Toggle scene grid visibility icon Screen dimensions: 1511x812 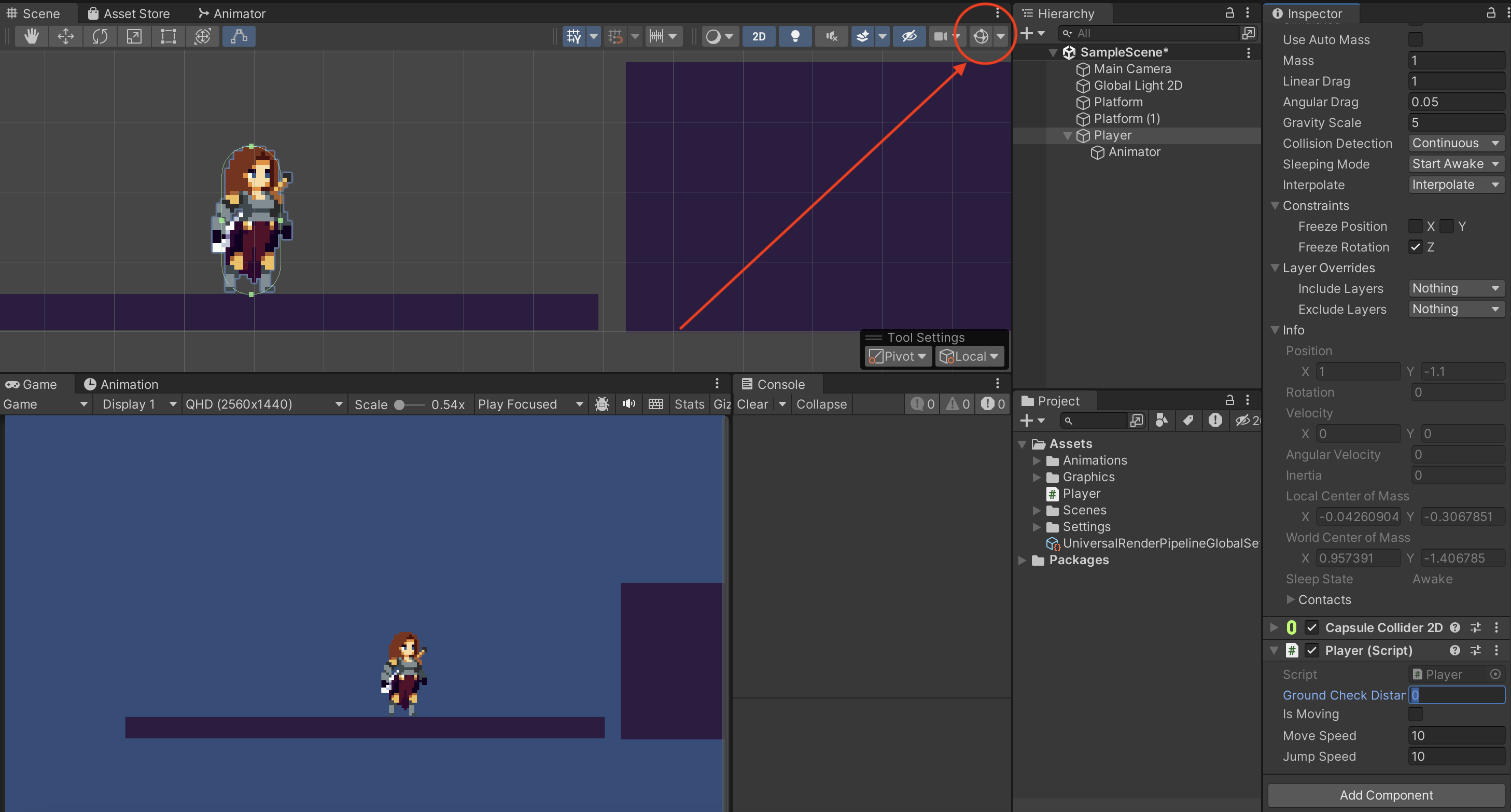573,36
